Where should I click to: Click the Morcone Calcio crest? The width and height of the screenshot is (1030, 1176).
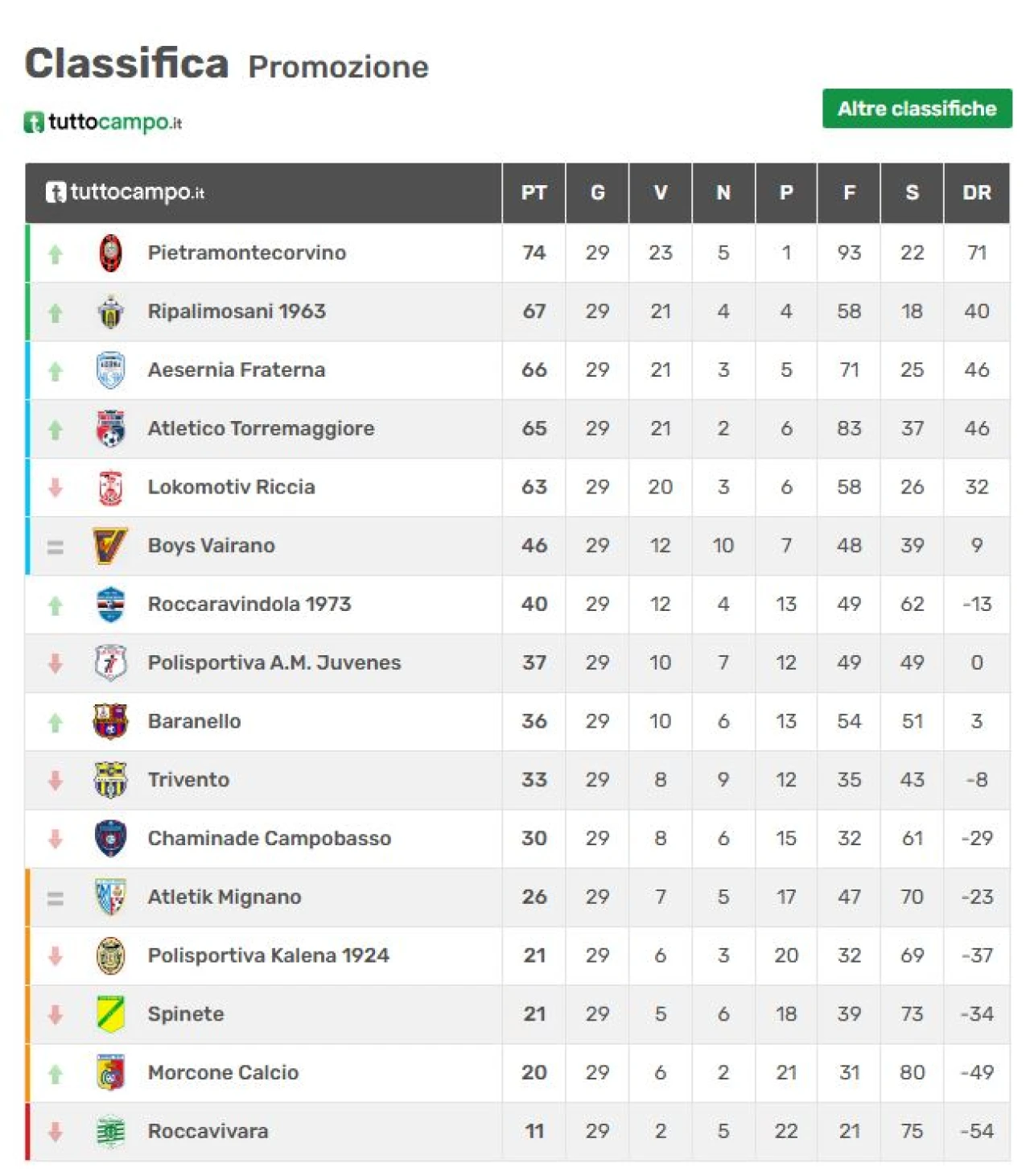coord(111,1073)
